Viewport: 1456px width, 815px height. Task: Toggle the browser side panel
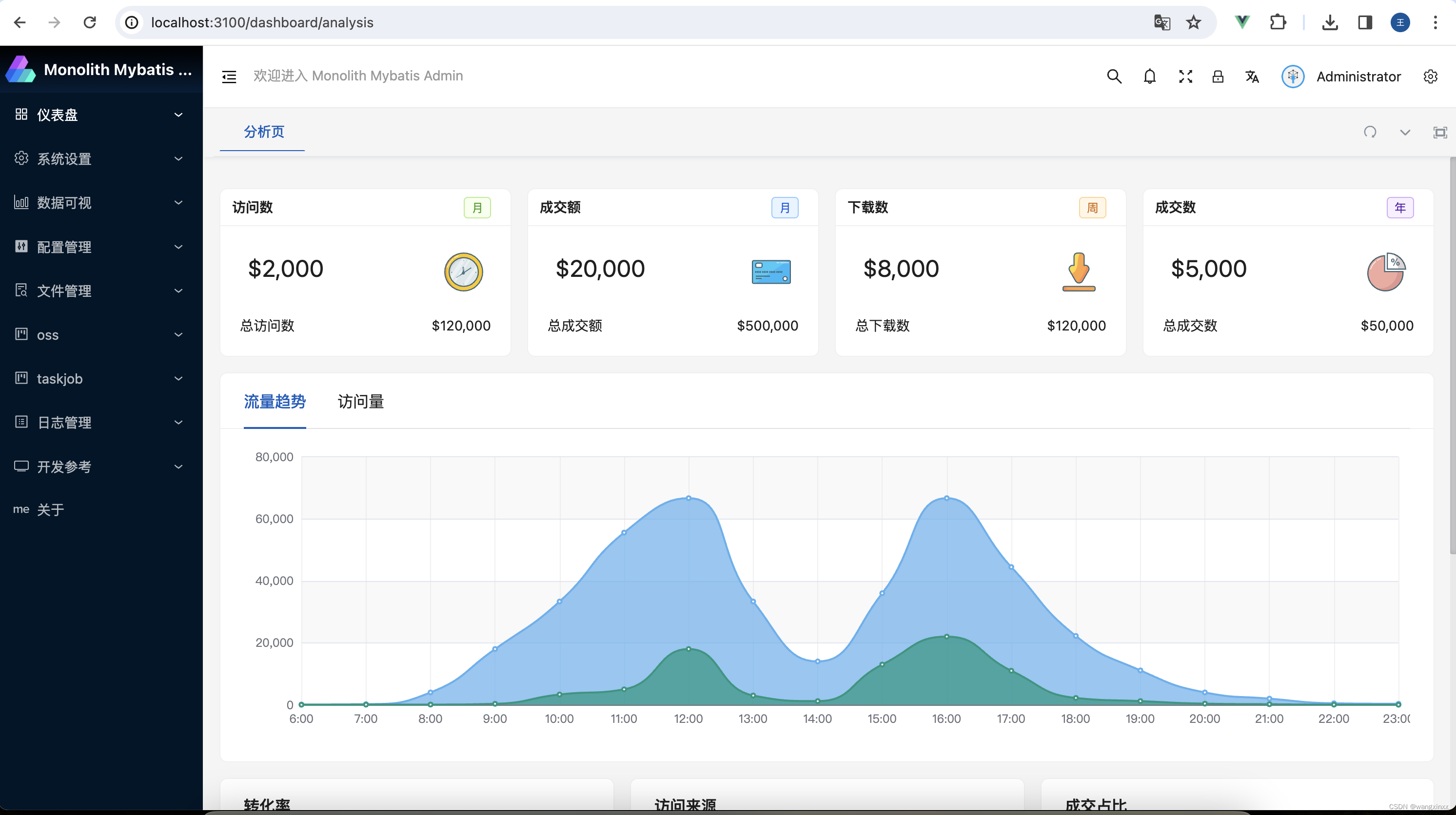click(1365, 22)
